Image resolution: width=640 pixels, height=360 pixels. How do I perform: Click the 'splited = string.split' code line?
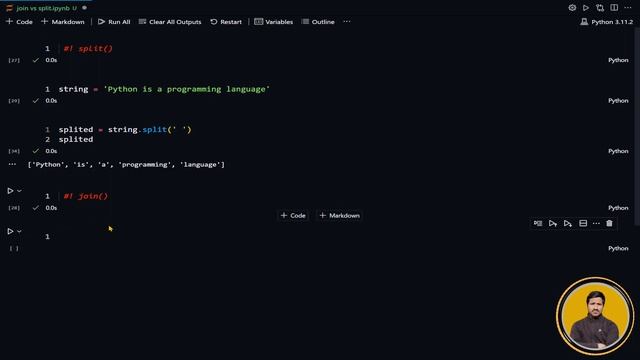125,129
